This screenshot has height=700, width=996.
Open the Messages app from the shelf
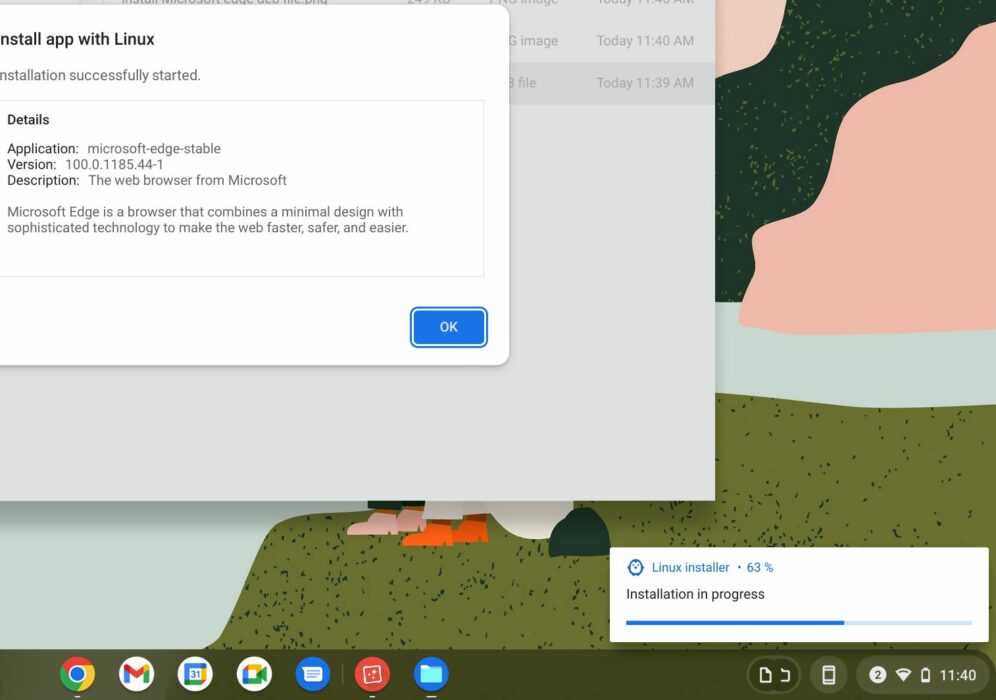tap(313, 674)
